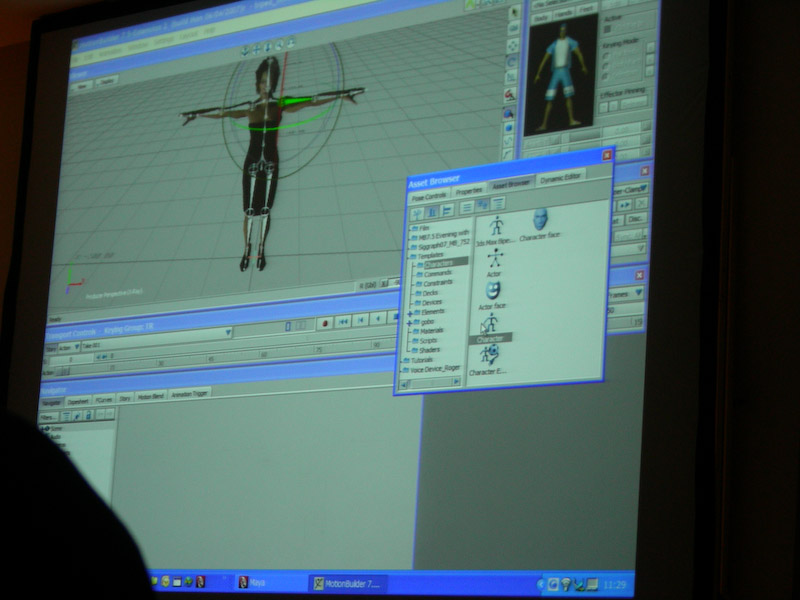Click the lock icon in Navigator toolbar
The width and height of the screenshot is (800, 600).
coord(88,415)
